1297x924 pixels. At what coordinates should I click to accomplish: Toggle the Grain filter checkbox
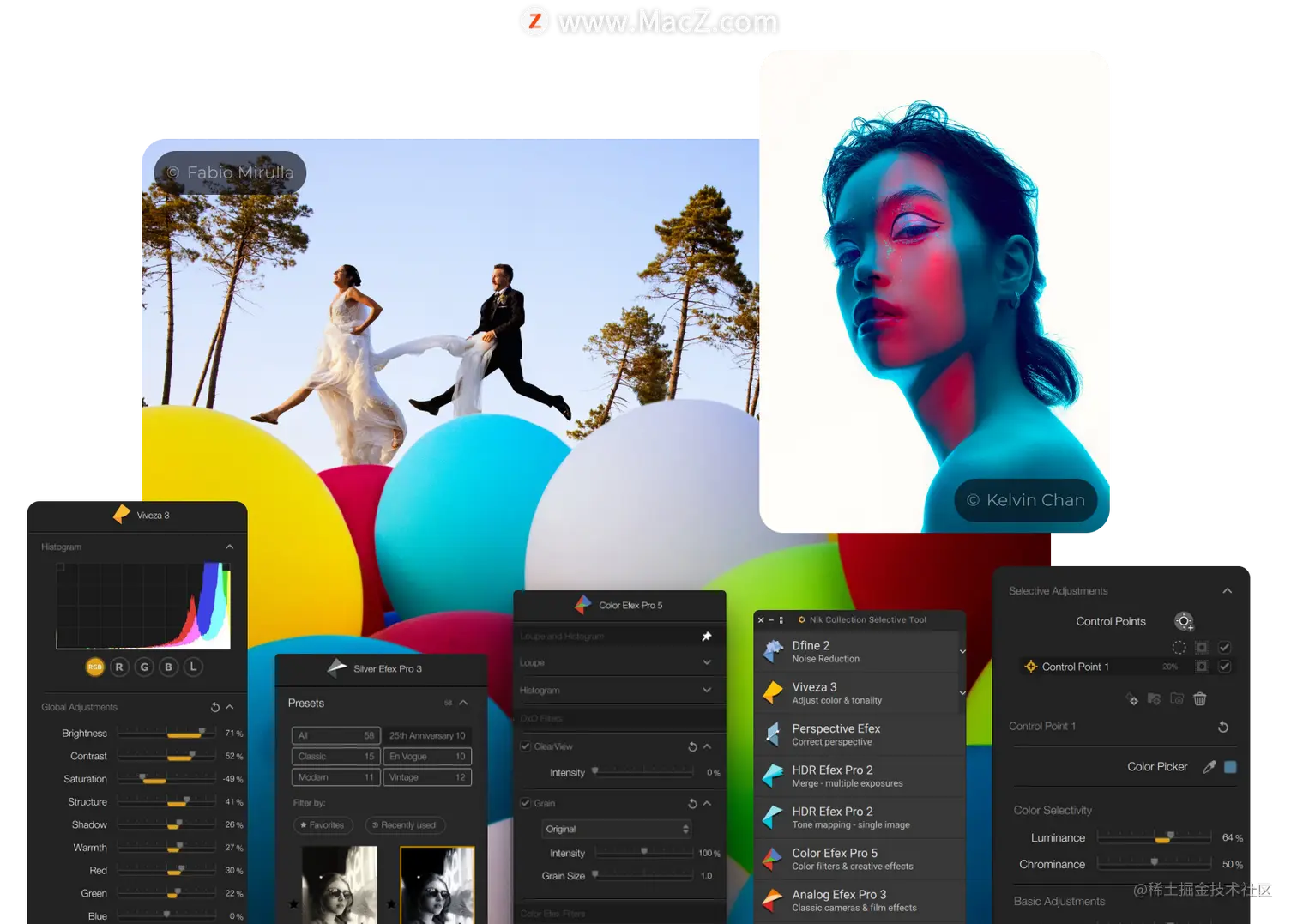(526, 803)
